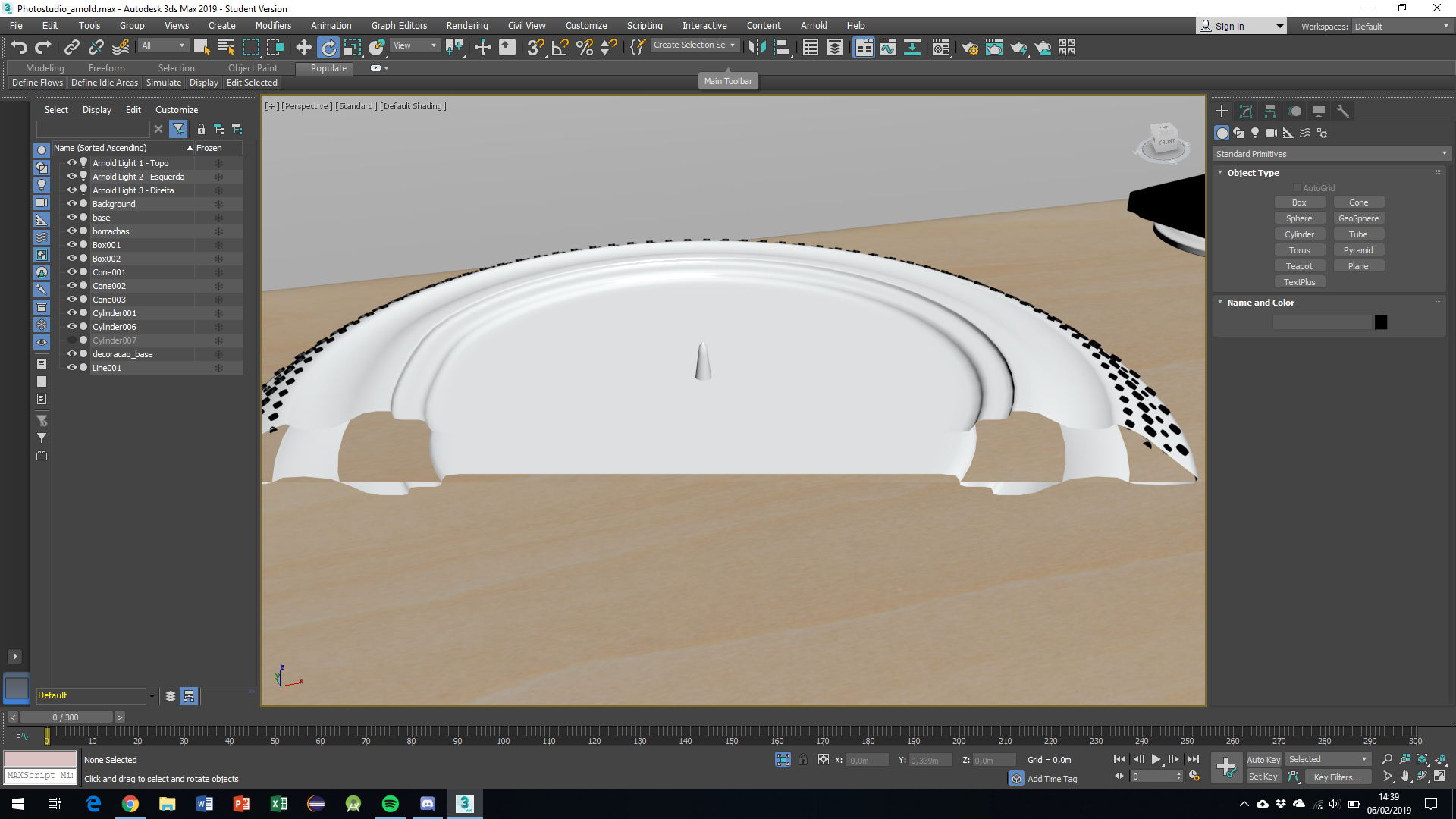
Task: Click the black Name and Color swatch
Action: (1381, 321)
